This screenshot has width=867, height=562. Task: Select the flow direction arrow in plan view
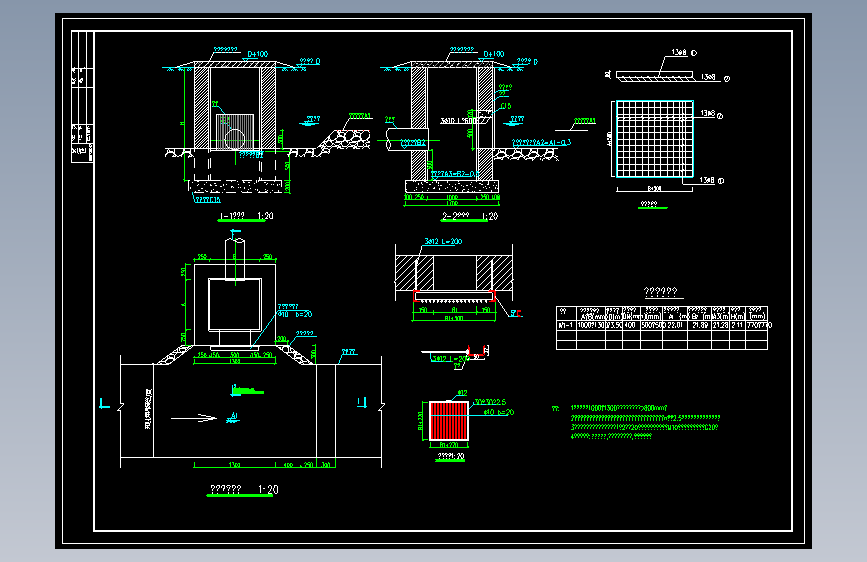point(194,418)
